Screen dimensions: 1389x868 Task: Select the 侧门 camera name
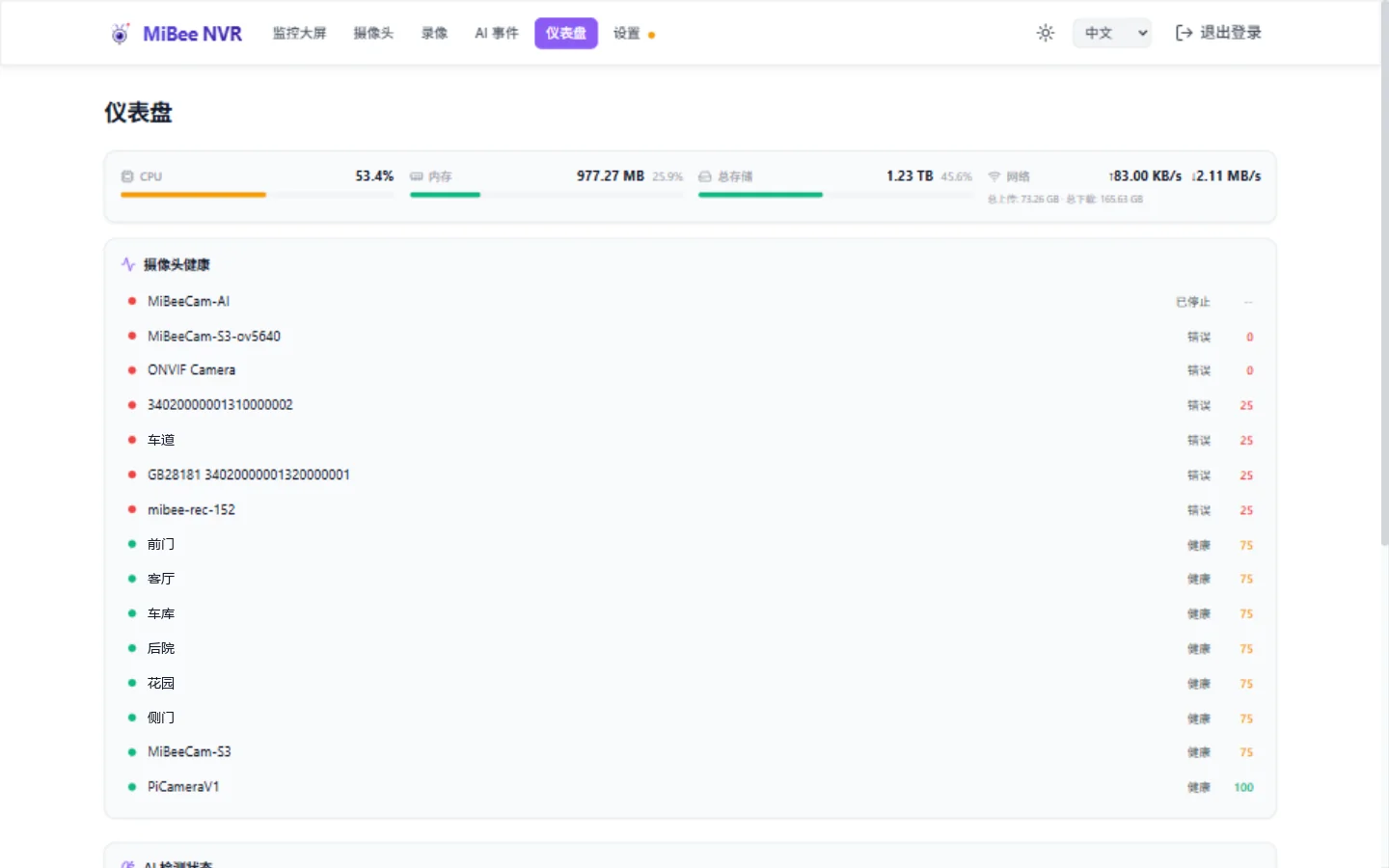tap(161, 718)
